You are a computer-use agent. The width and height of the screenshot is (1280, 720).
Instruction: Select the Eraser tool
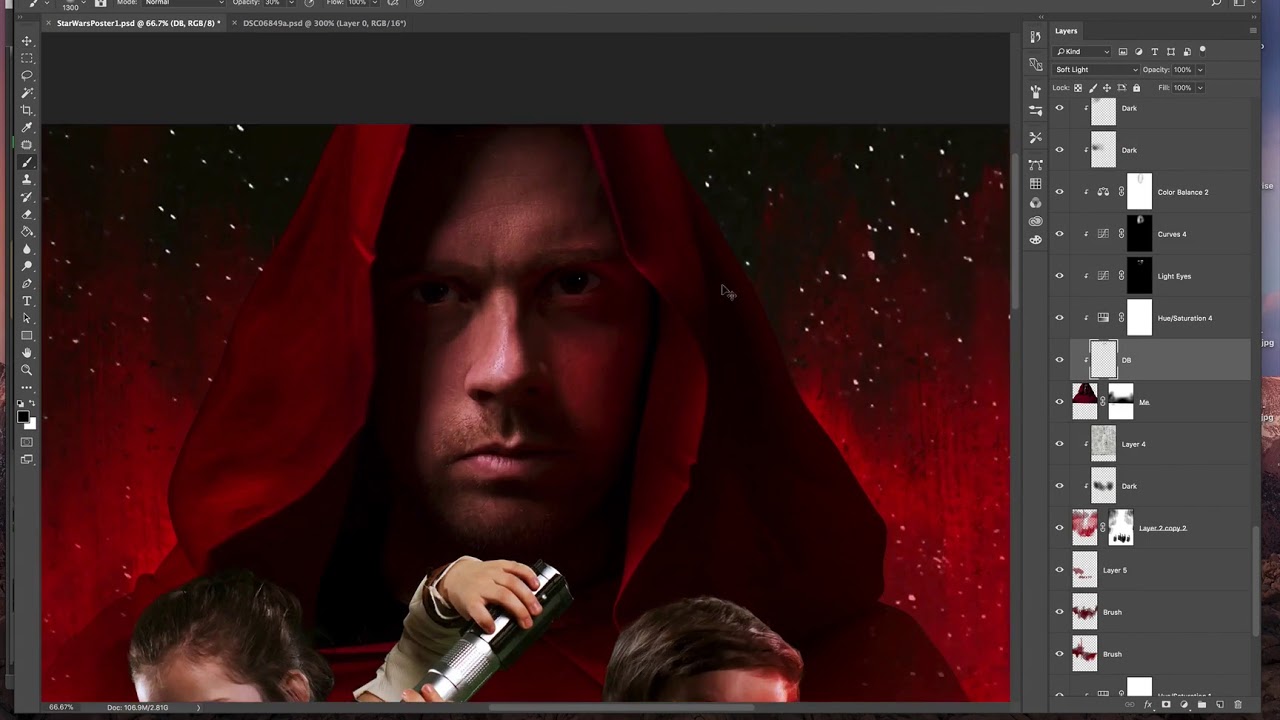27,214
